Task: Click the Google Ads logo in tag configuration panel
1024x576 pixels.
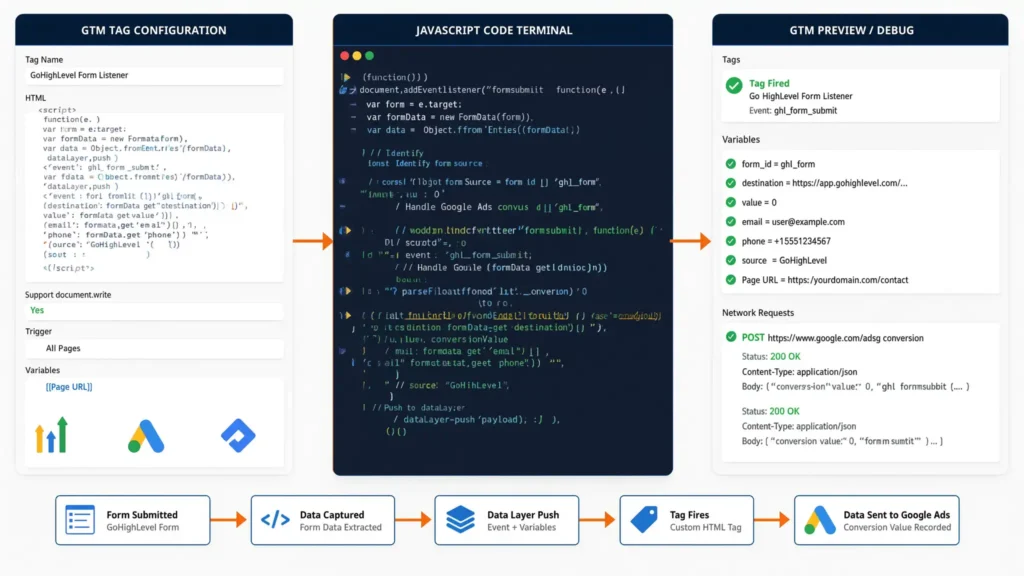Action: coord(146,436)
